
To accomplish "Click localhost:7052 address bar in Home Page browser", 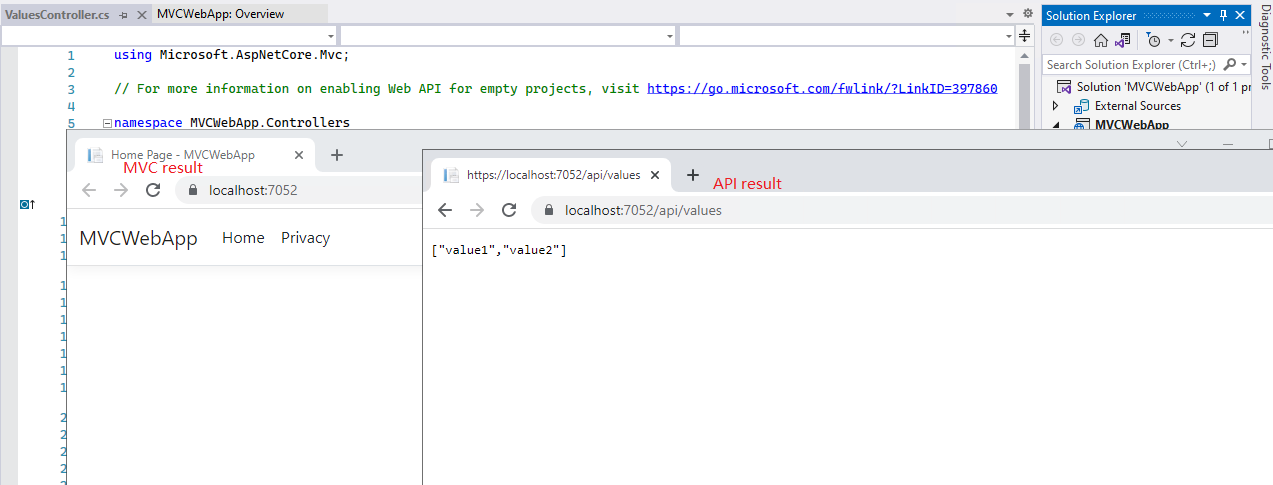I will (x=300, y=190).
